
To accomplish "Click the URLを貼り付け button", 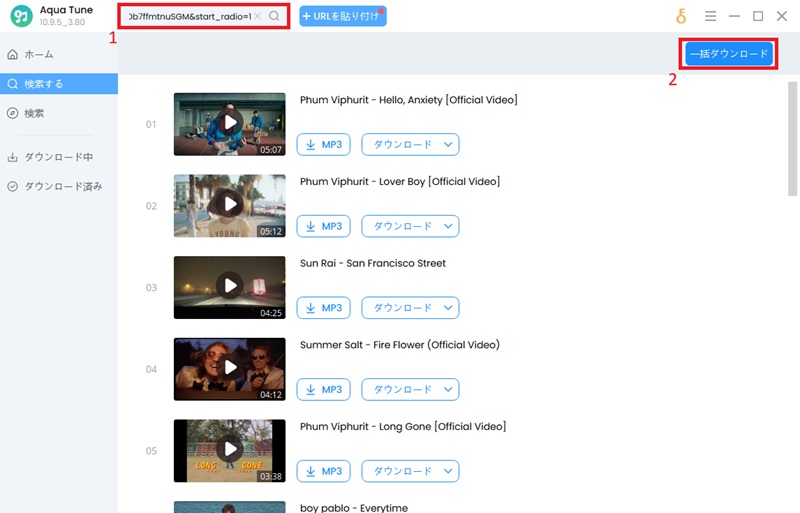I will [x=342, y=16].
